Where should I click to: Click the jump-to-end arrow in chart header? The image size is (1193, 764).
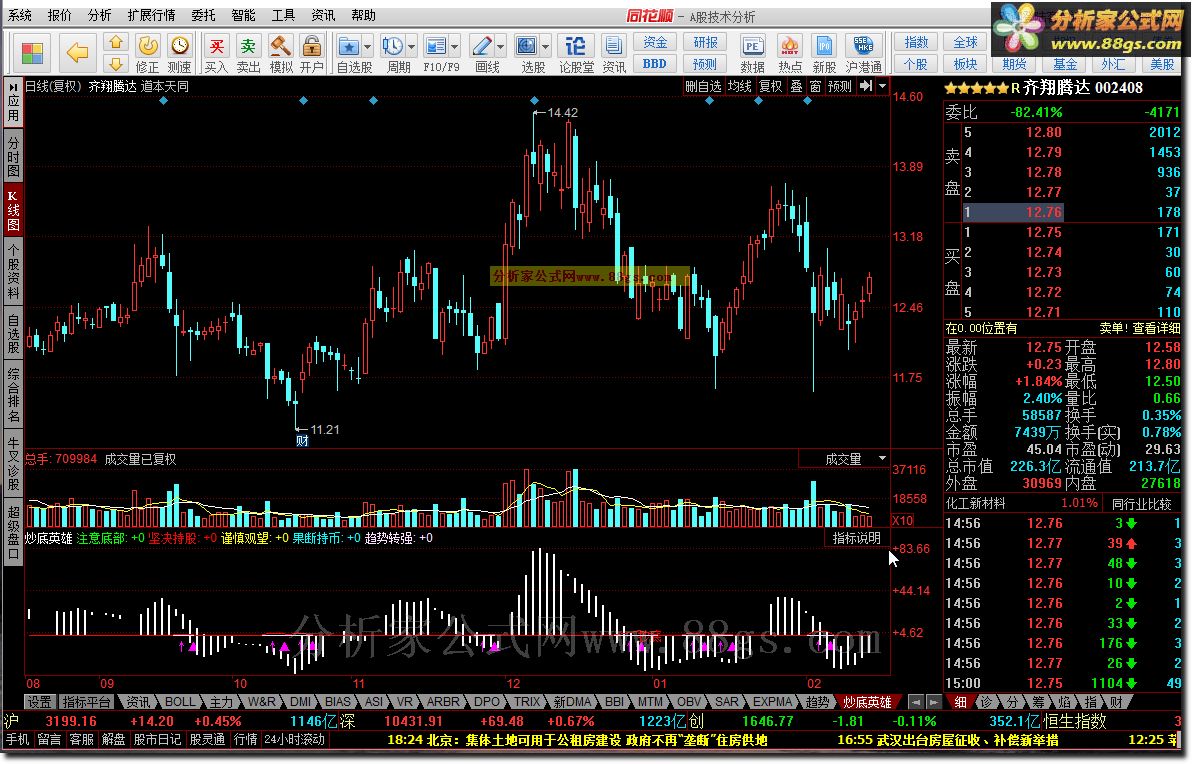tap(866, 86)
